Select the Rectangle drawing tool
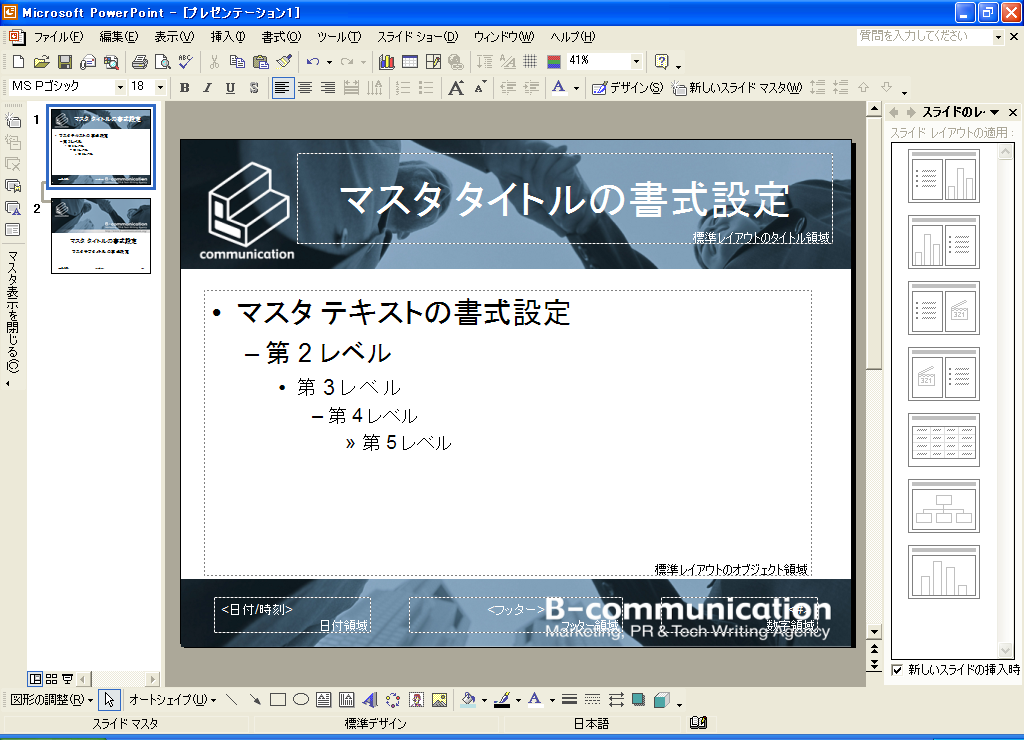Screen dimensions: 1024x740 click(x=278, y=700)
